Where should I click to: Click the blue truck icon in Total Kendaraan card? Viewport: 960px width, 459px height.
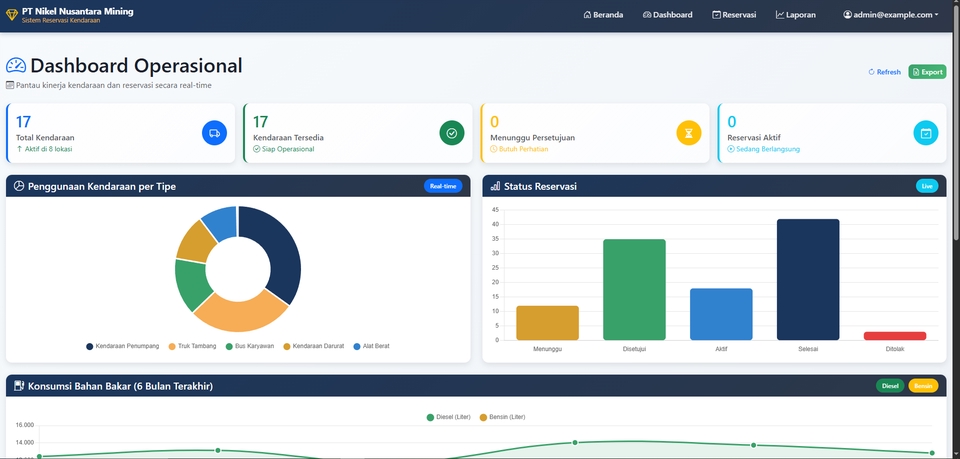214,133
